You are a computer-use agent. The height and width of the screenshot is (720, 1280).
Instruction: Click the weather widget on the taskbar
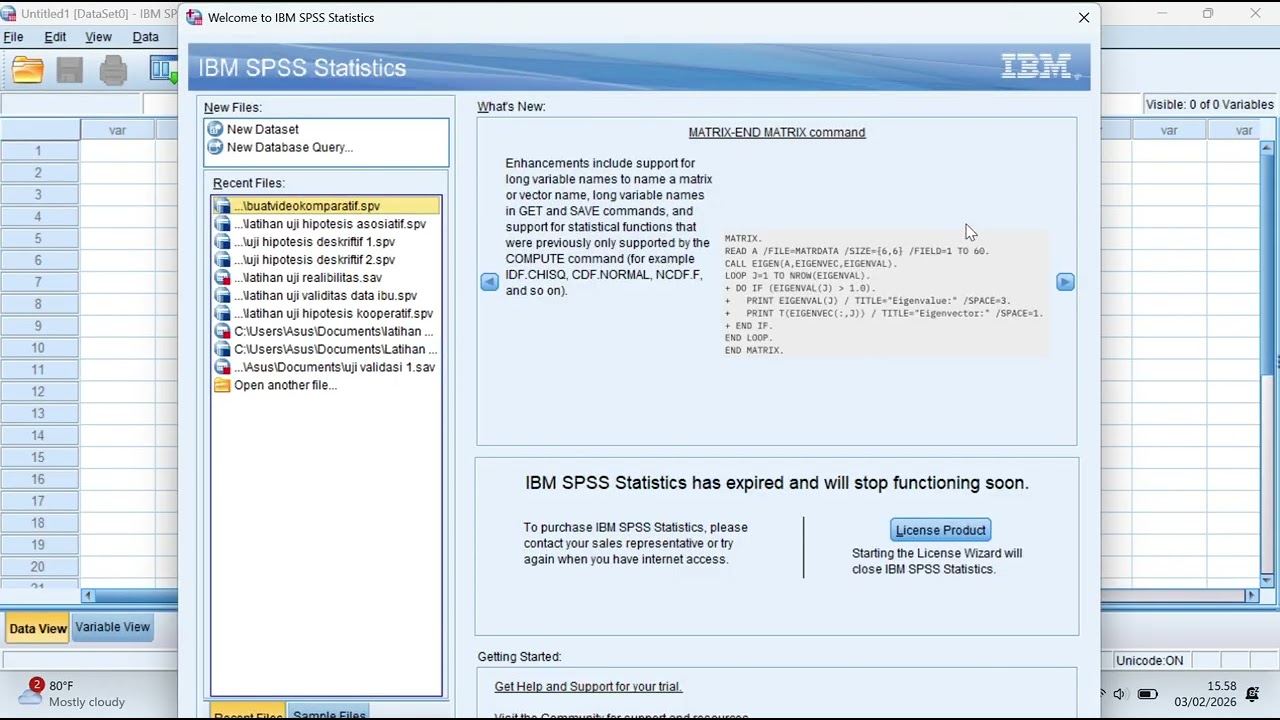click(74, 693)
